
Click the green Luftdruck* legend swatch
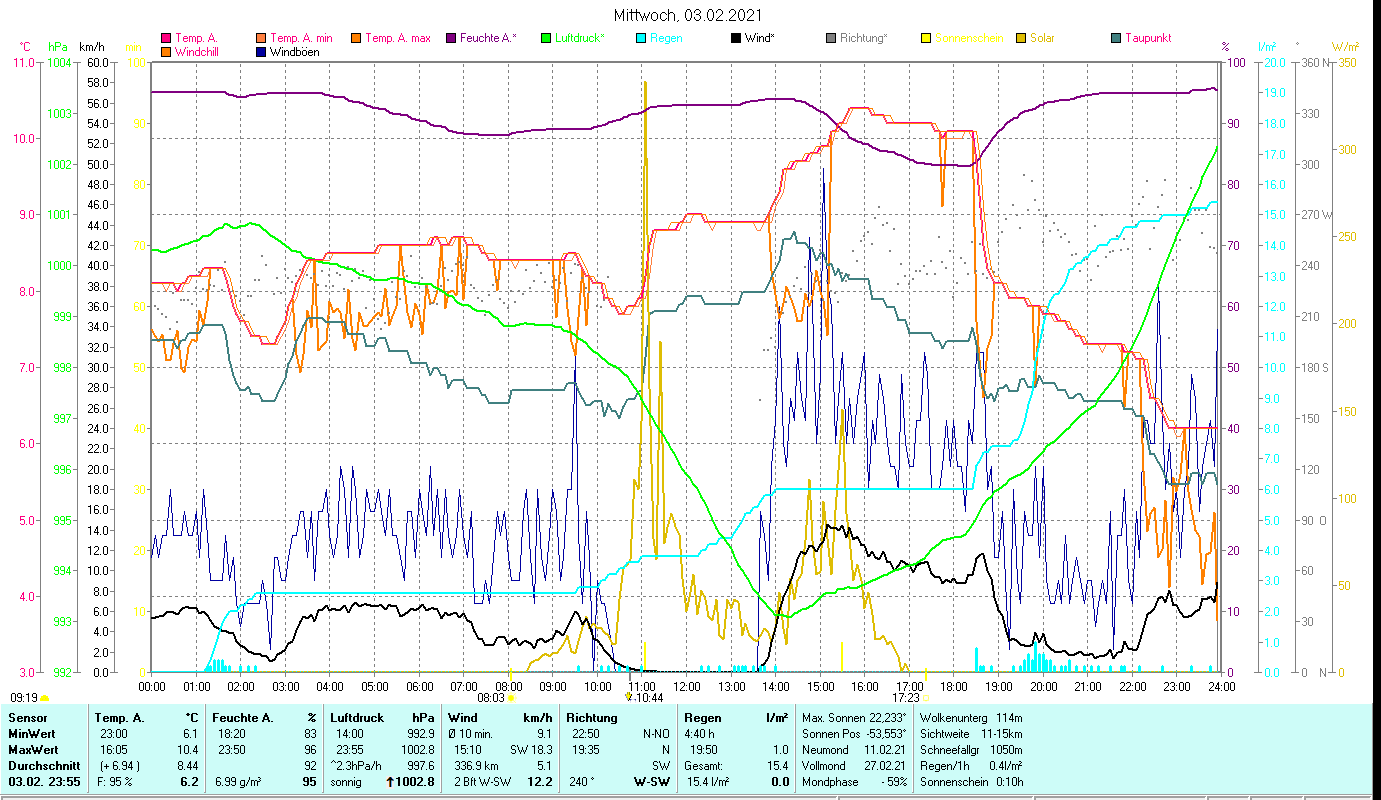pos(545,38)
